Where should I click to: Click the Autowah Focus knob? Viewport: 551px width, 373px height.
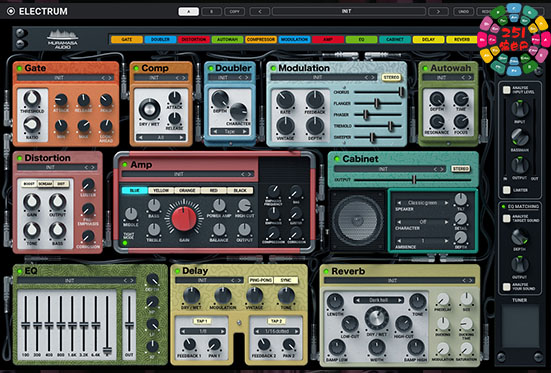pos(461,122)
